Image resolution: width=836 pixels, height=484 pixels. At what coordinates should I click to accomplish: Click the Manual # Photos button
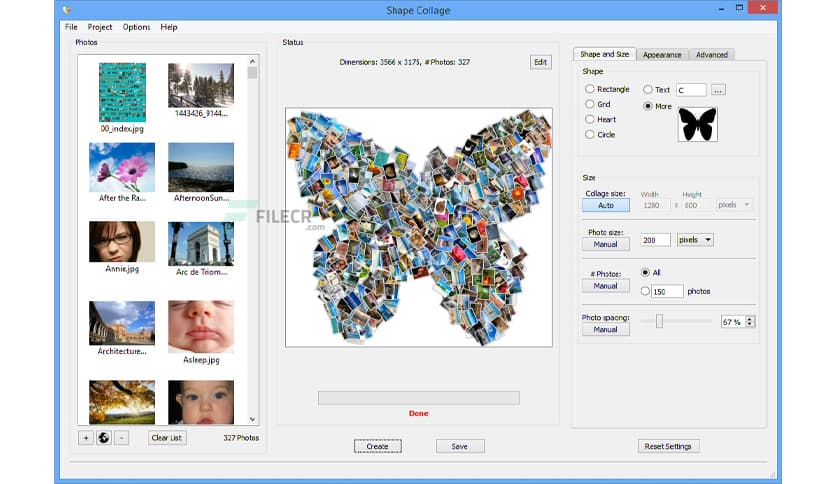[x=606, y=286]
